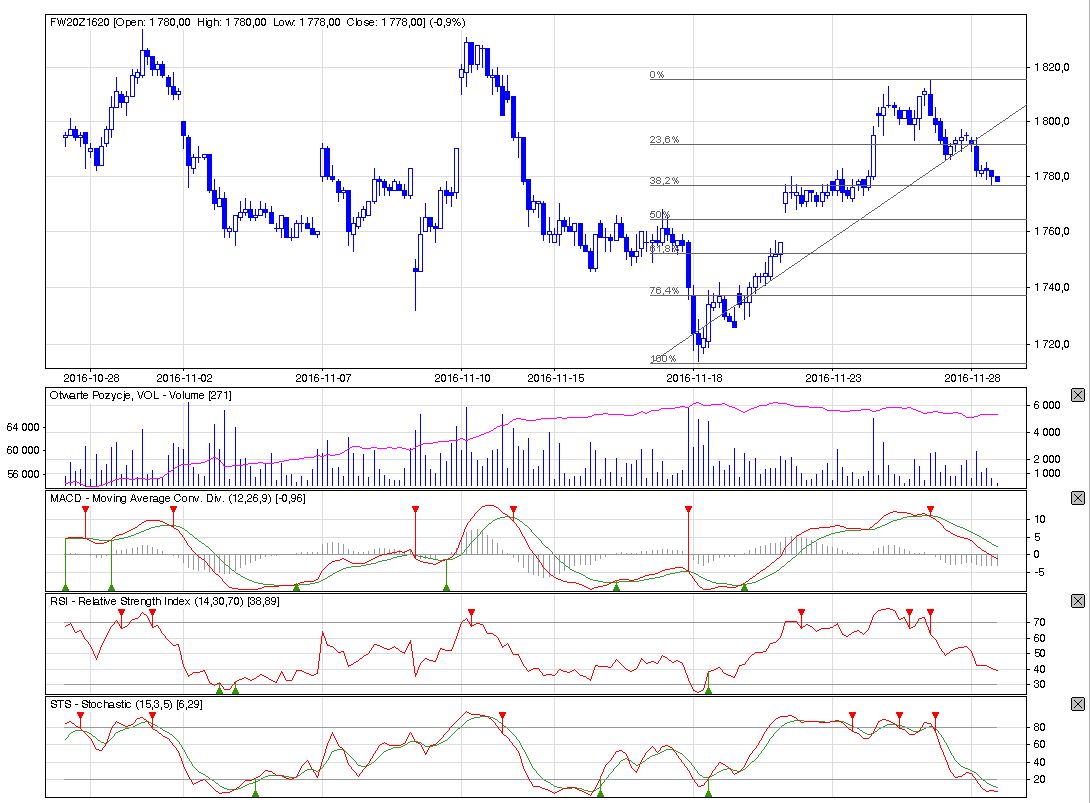Click the last red sell marker in MACD panel
Screen dimensions: 1090x803
930,510
